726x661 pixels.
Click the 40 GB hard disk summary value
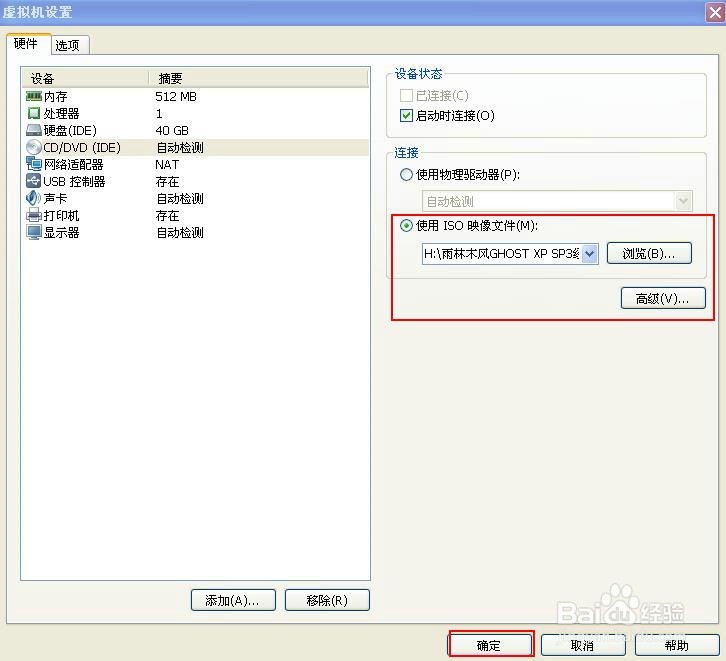coord(172,131)
